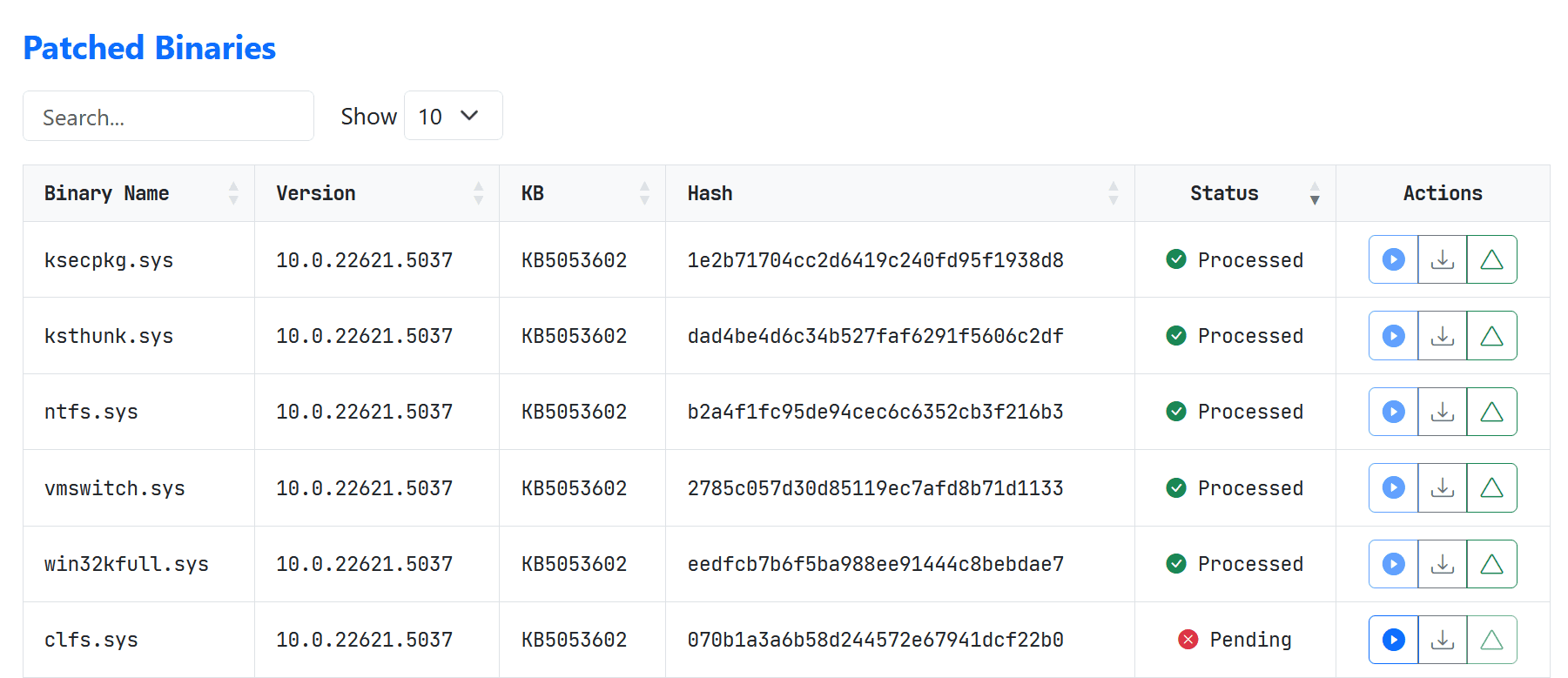Sort table by Binary Name column

233,193
